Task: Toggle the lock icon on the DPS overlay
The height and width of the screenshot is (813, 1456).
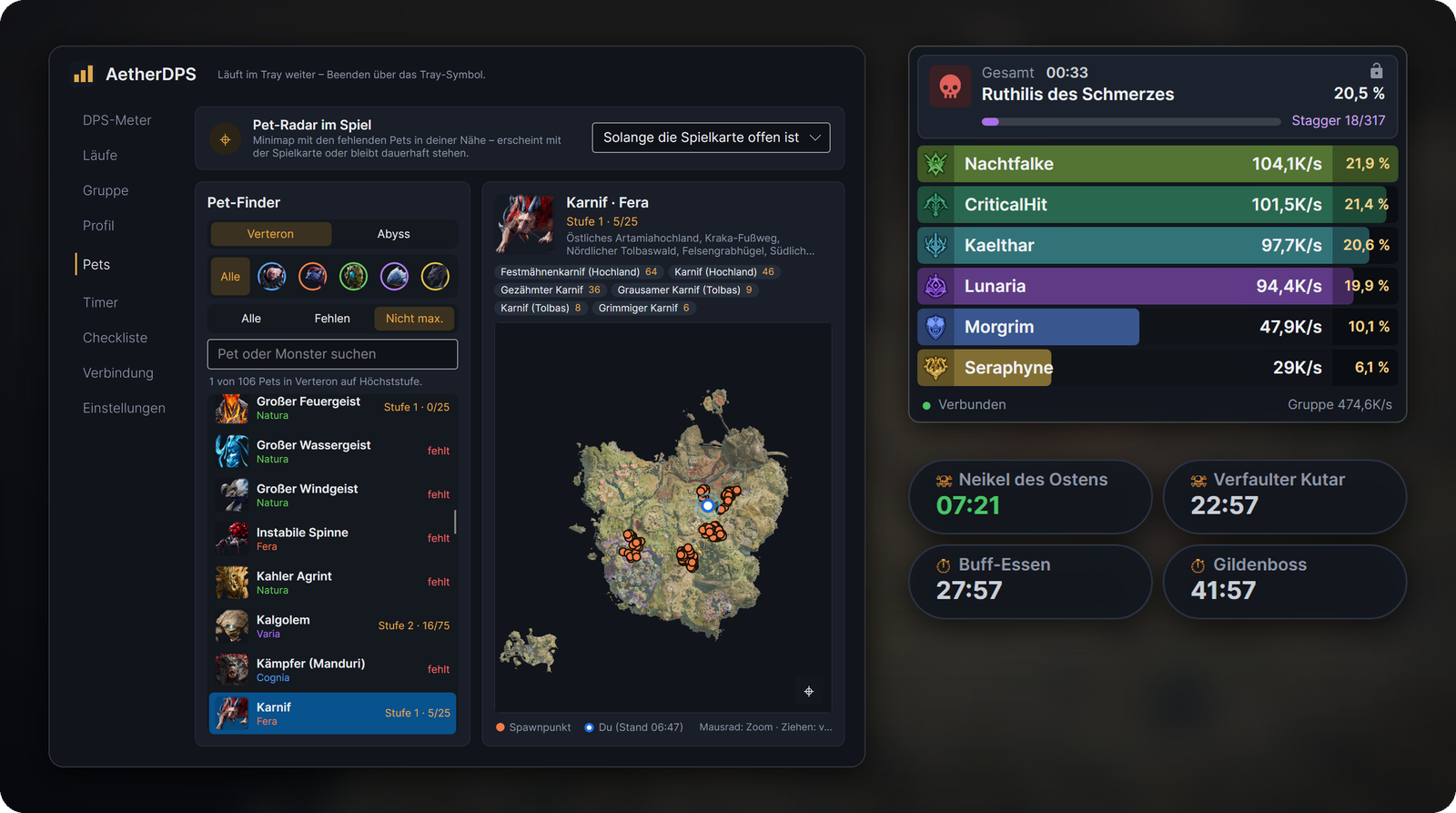Action: pyautogui.click(x=1376, y=71)
